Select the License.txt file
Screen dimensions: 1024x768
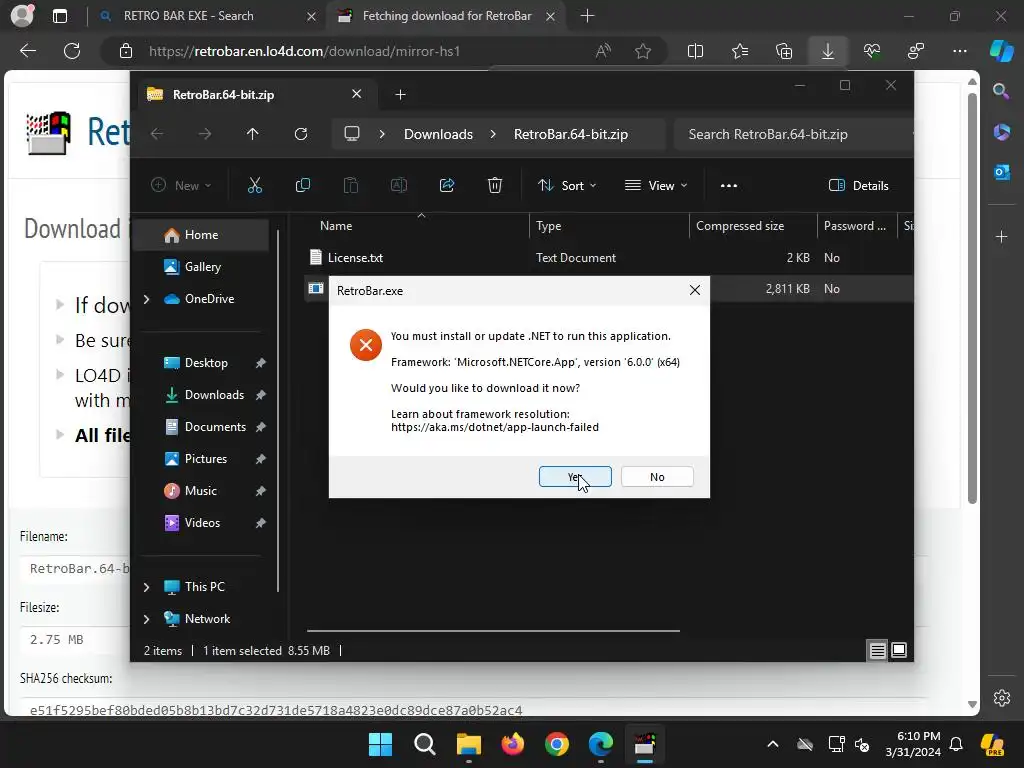[355, 257]
